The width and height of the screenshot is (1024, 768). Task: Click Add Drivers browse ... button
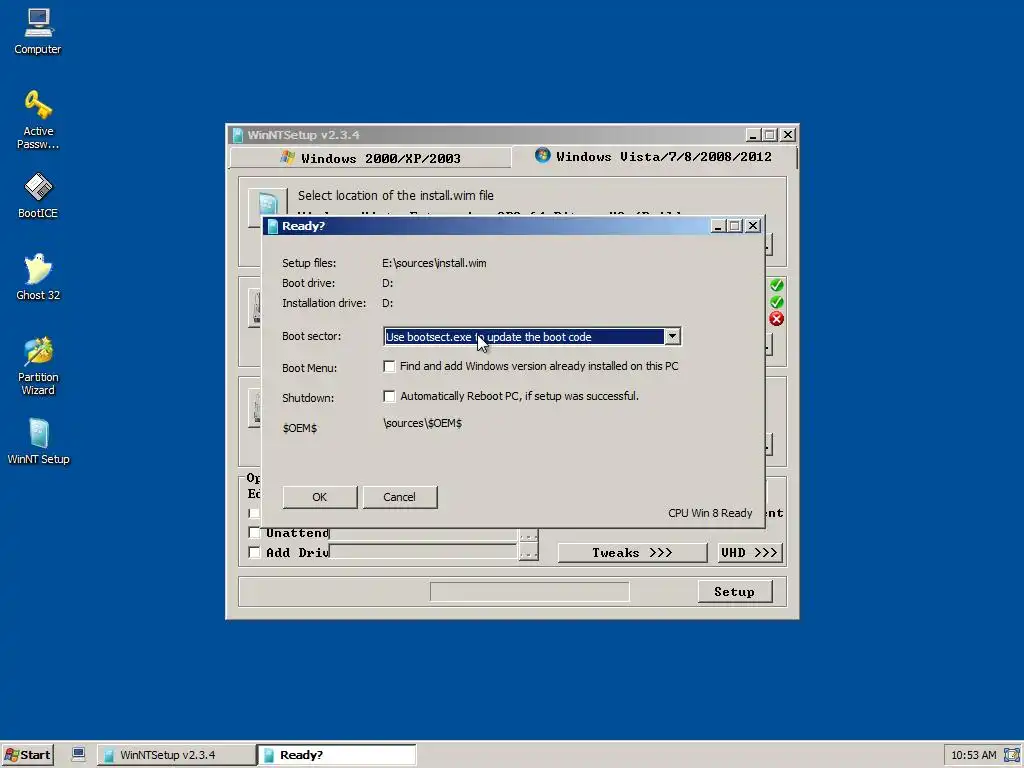tap(528, 552)
